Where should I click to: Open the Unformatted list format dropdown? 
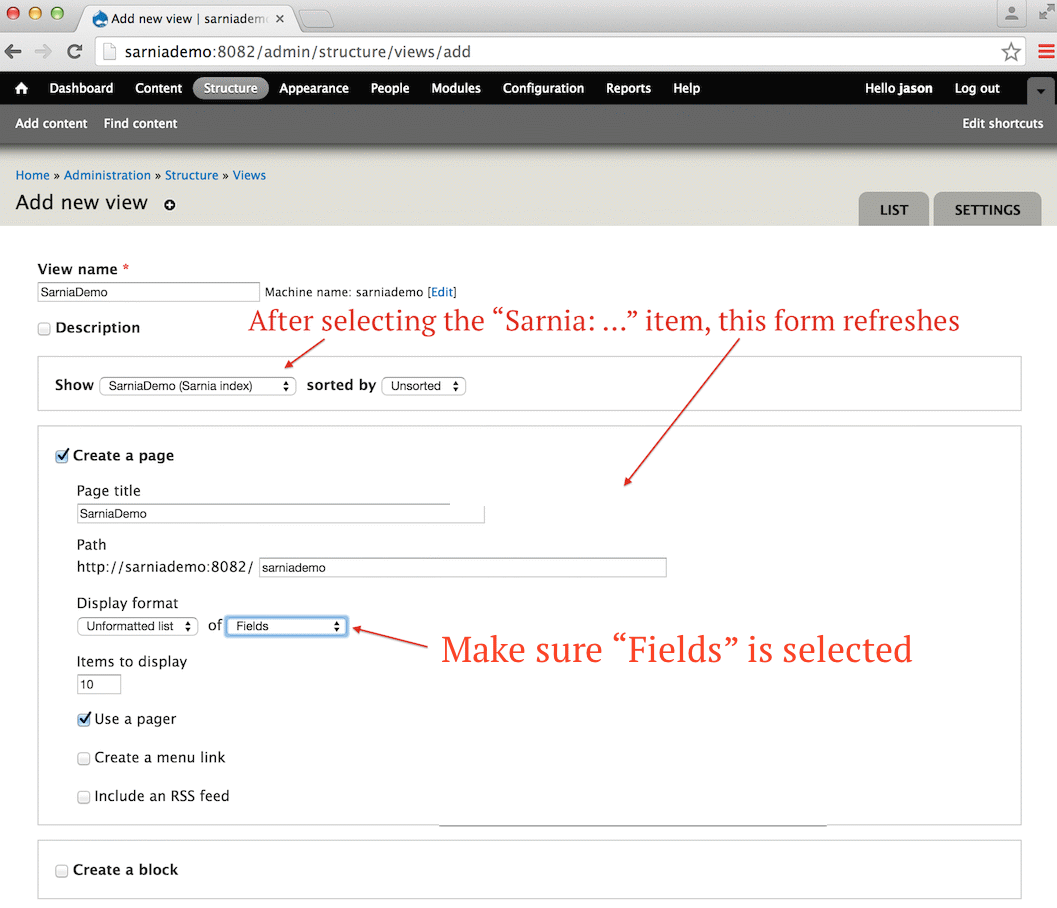[x=138, y=627]
